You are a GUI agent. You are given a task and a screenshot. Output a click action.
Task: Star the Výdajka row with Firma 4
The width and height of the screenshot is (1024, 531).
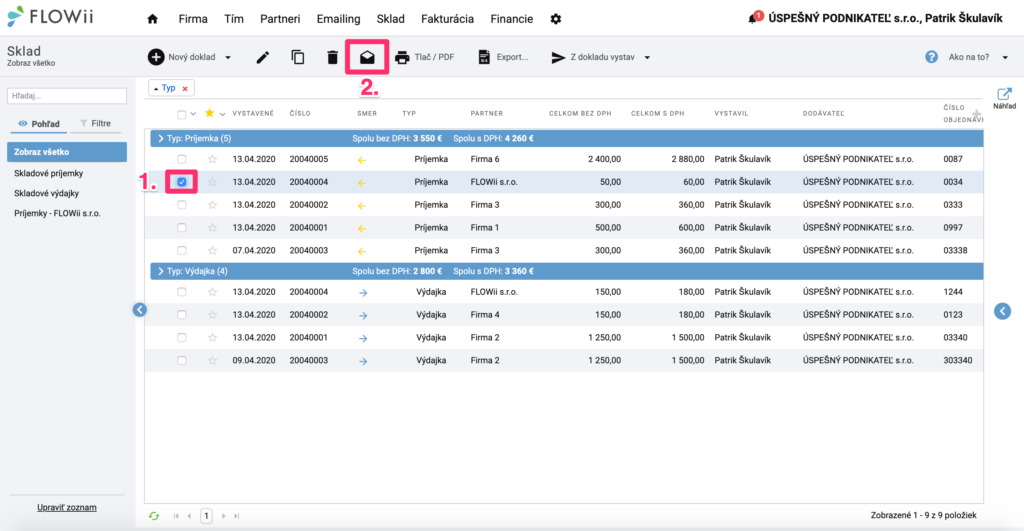click(x=212, y=315)
